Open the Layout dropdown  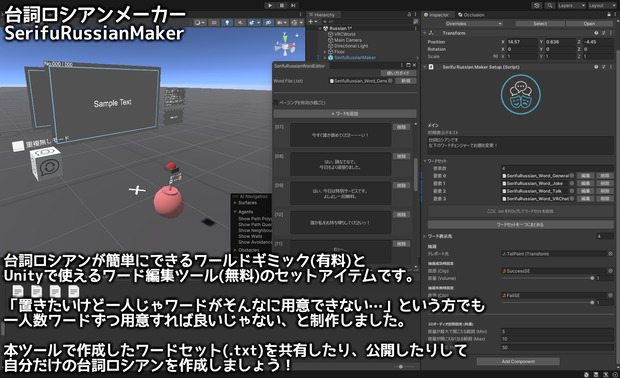coord(601,6)
